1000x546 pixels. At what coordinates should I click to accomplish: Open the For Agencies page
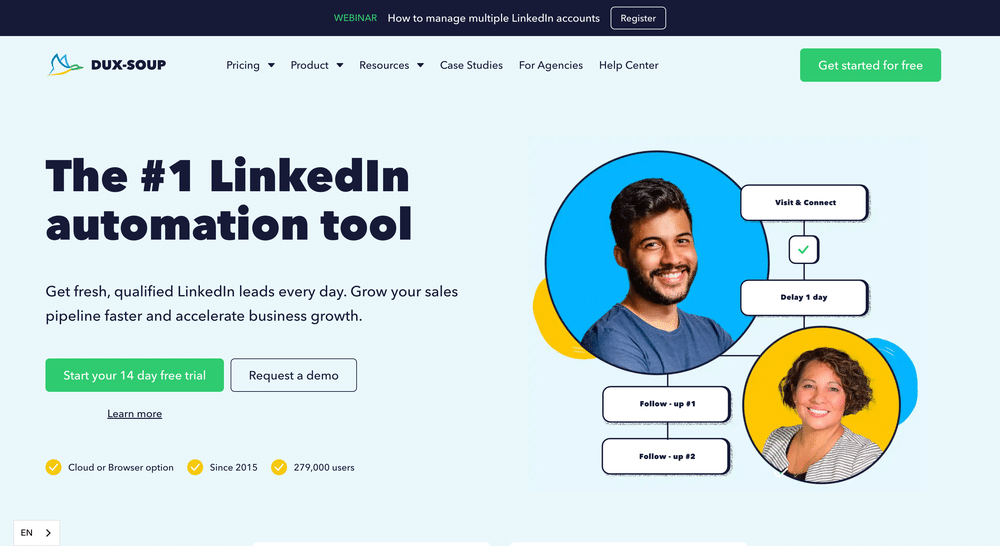click(x=551, y=65)
